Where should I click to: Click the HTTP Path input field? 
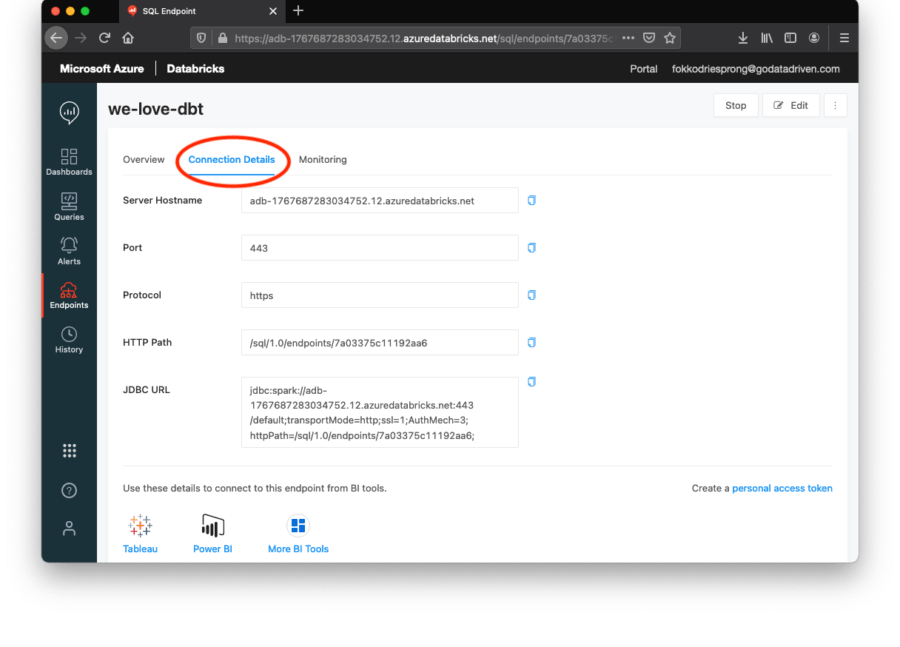379,343
